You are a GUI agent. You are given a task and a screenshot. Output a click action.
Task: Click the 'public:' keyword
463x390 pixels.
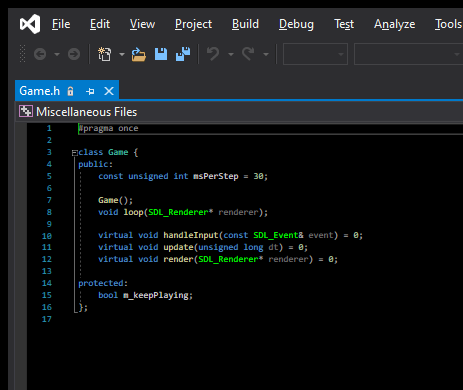pos(96,164)
